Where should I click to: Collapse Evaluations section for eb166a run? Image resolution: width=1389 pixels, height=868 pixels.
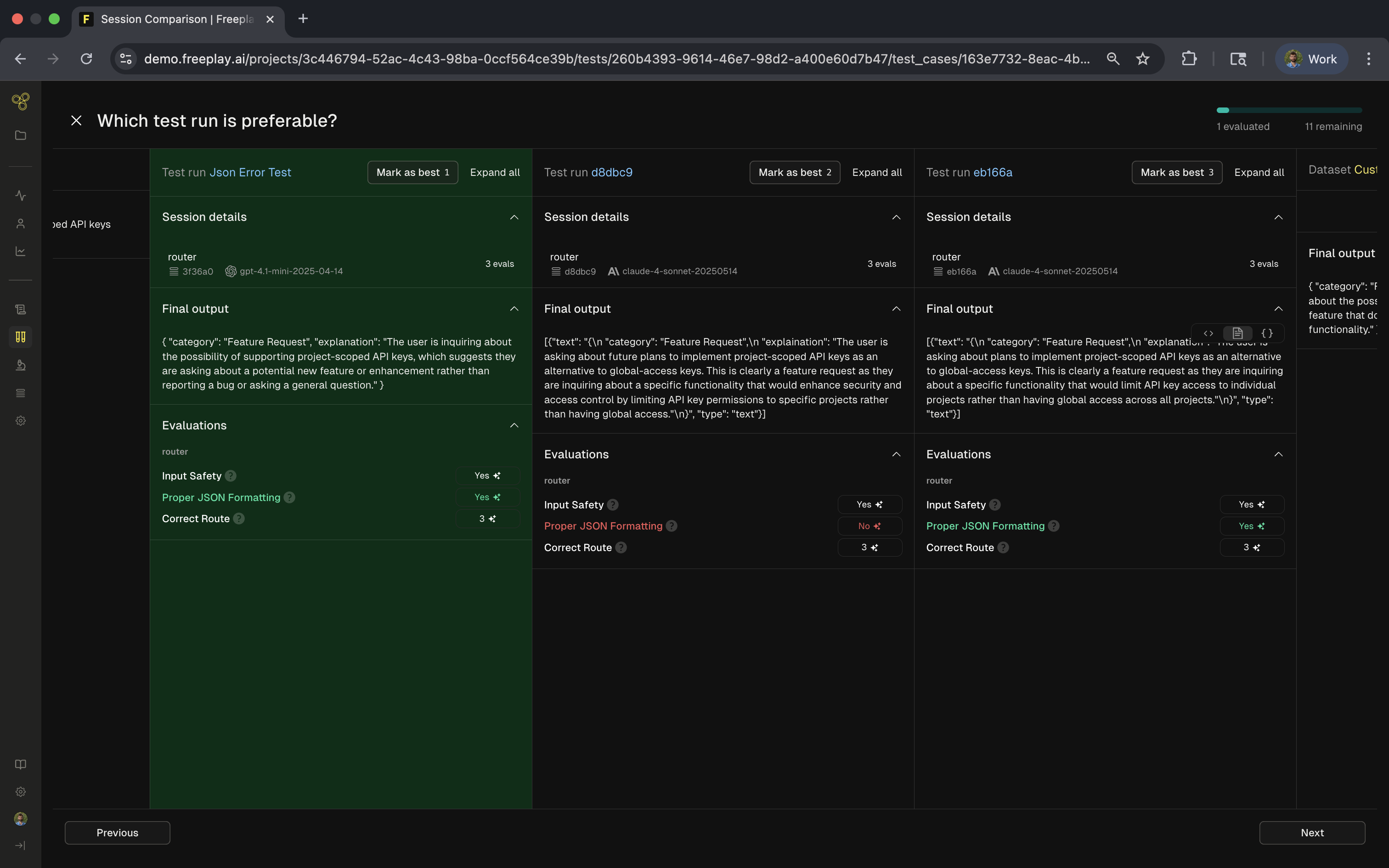pyautogui.click(x=1278, y=455)
